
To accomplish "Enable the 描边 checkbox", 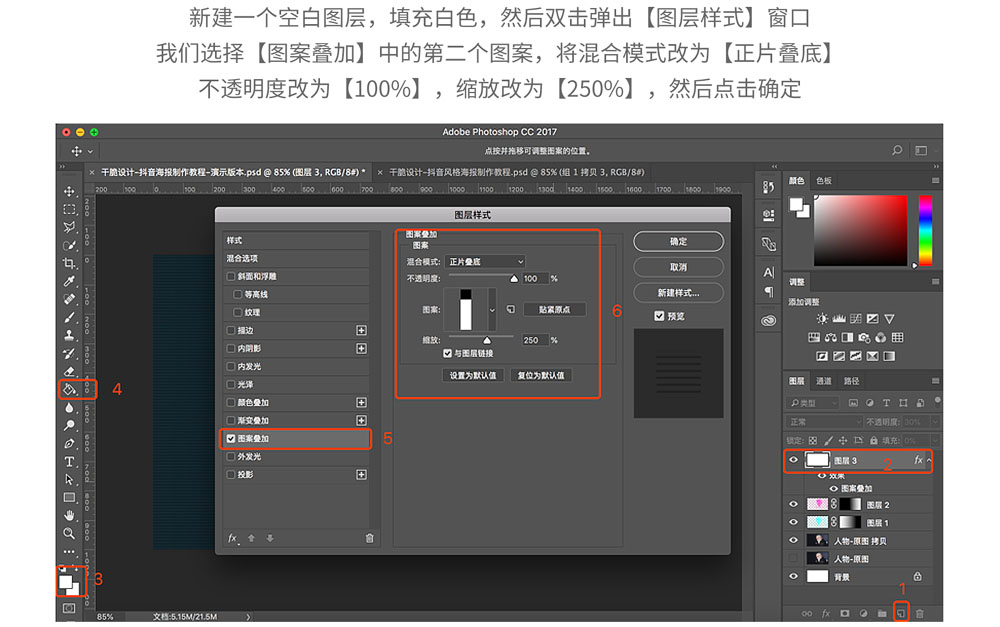I will point(231,330).
